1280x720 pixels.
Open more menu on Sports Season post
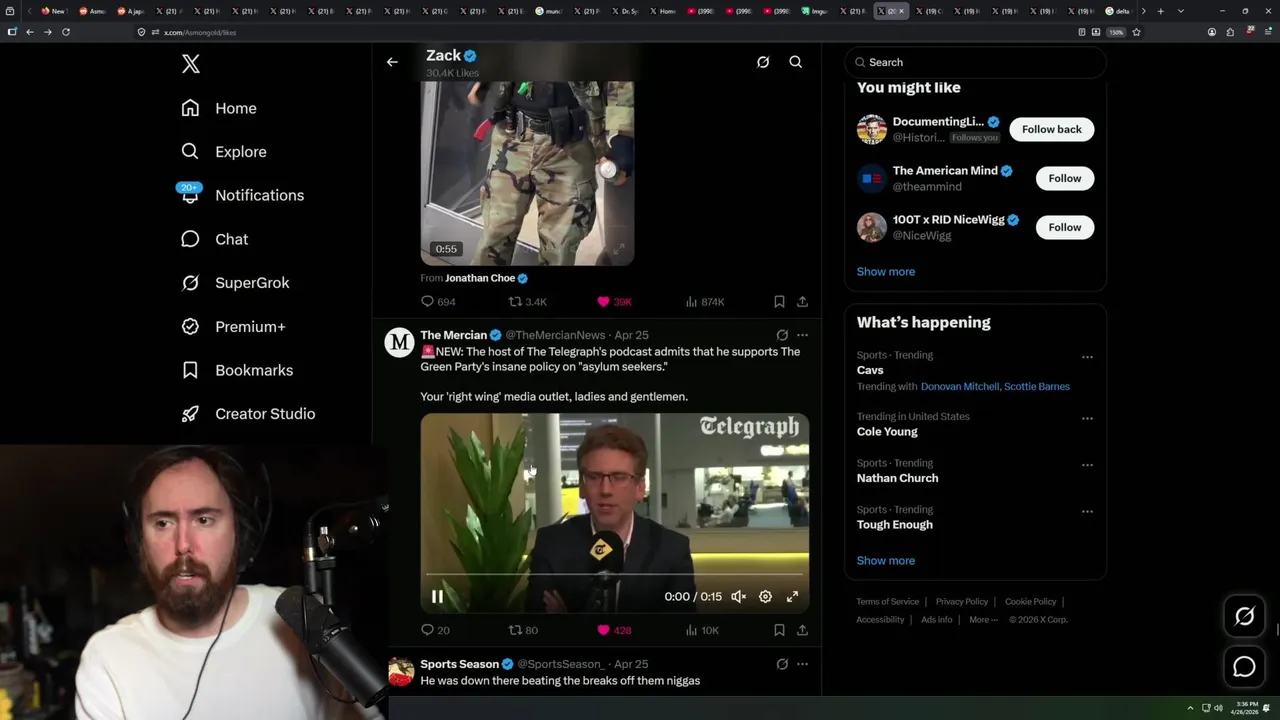click(802, 664)
